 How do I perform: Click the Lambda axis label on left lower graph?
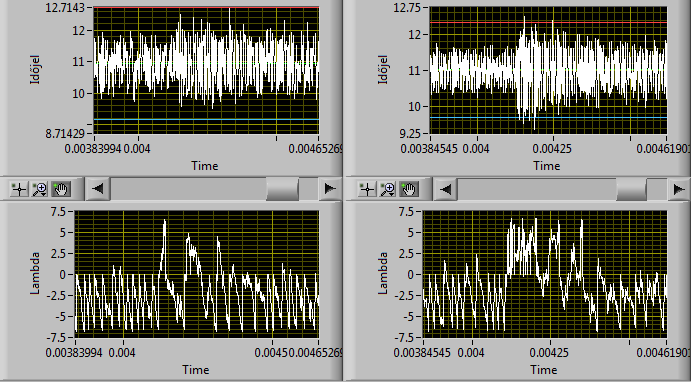[35, 273]
